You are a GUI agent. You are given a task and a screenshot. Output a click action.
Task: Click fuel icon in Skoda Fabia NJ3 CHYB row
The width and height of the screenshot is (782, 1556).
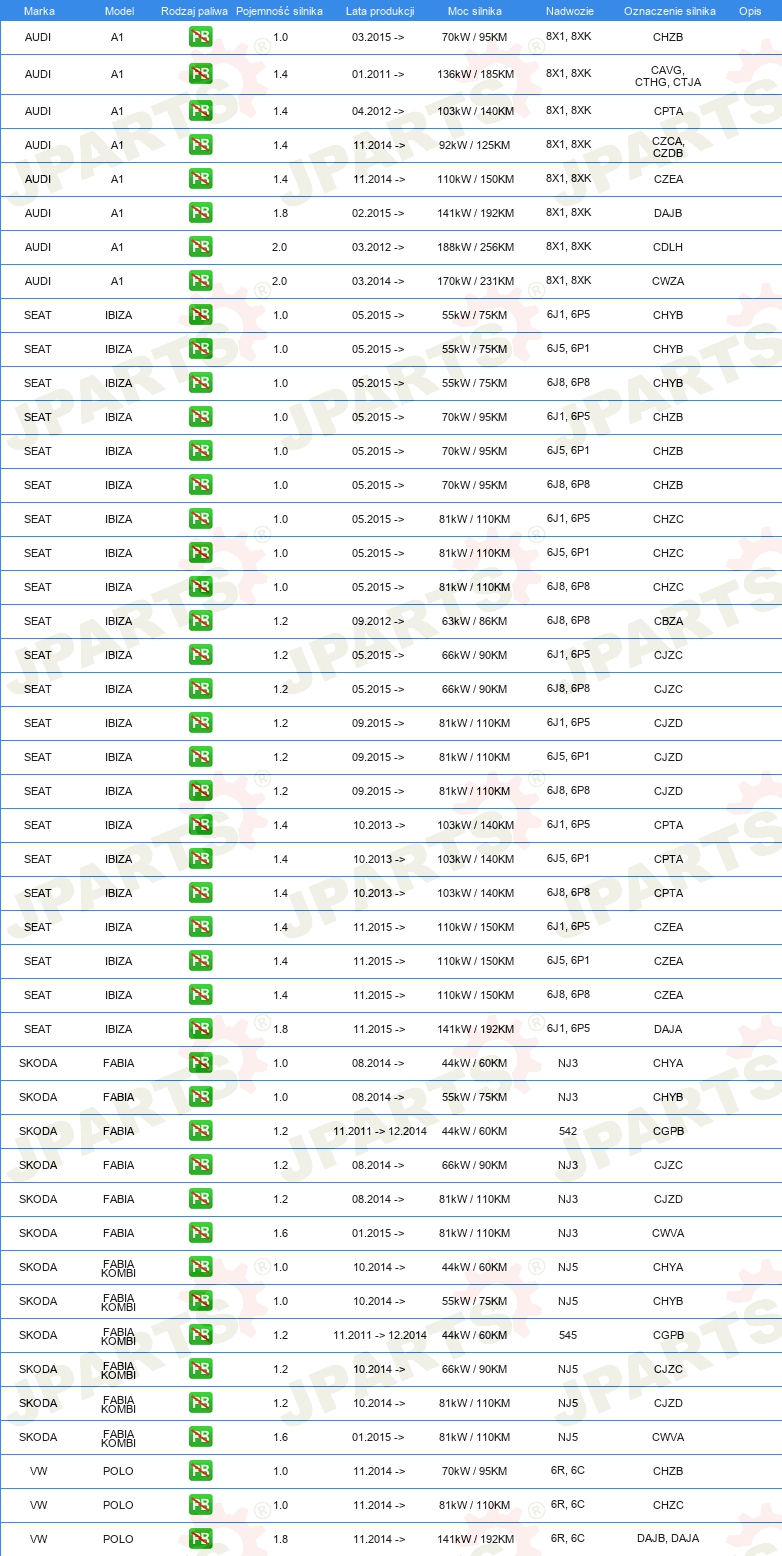click(200, 1097)
